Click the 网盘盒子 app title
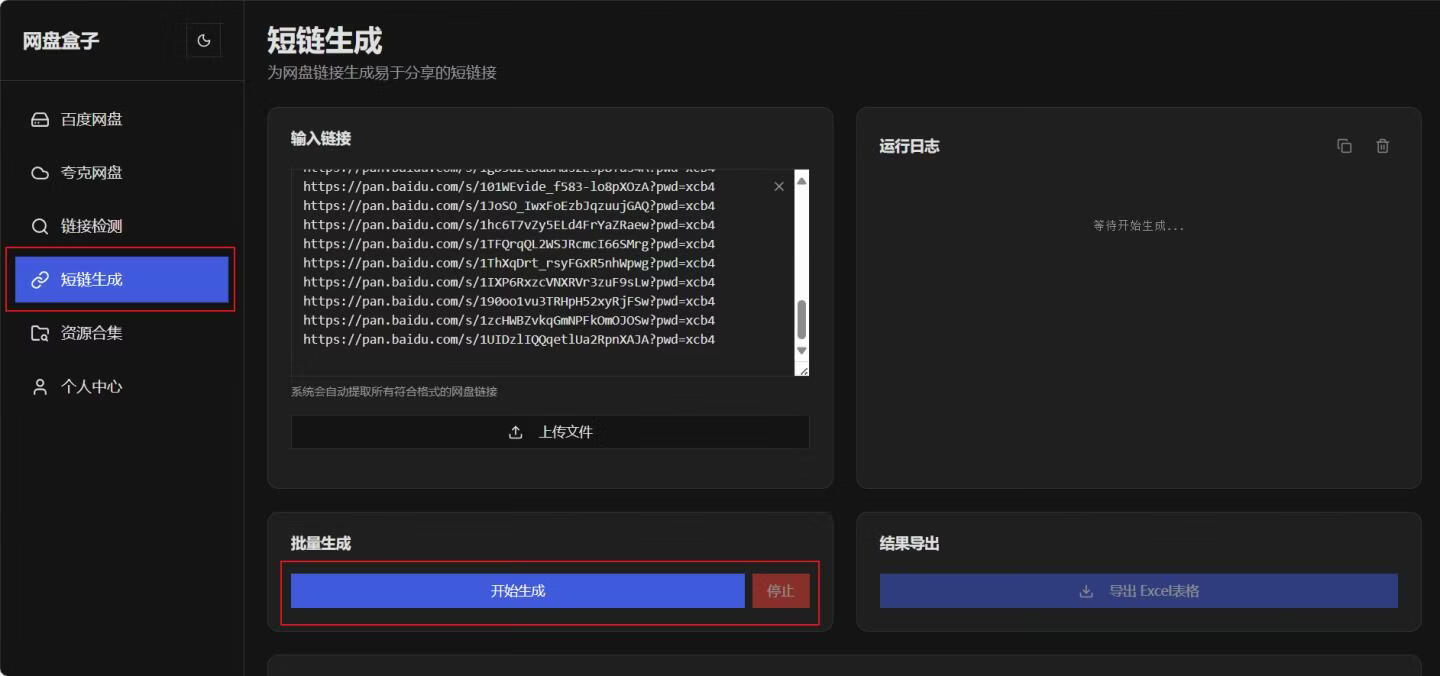1440x676 pixels. (61, 41)
